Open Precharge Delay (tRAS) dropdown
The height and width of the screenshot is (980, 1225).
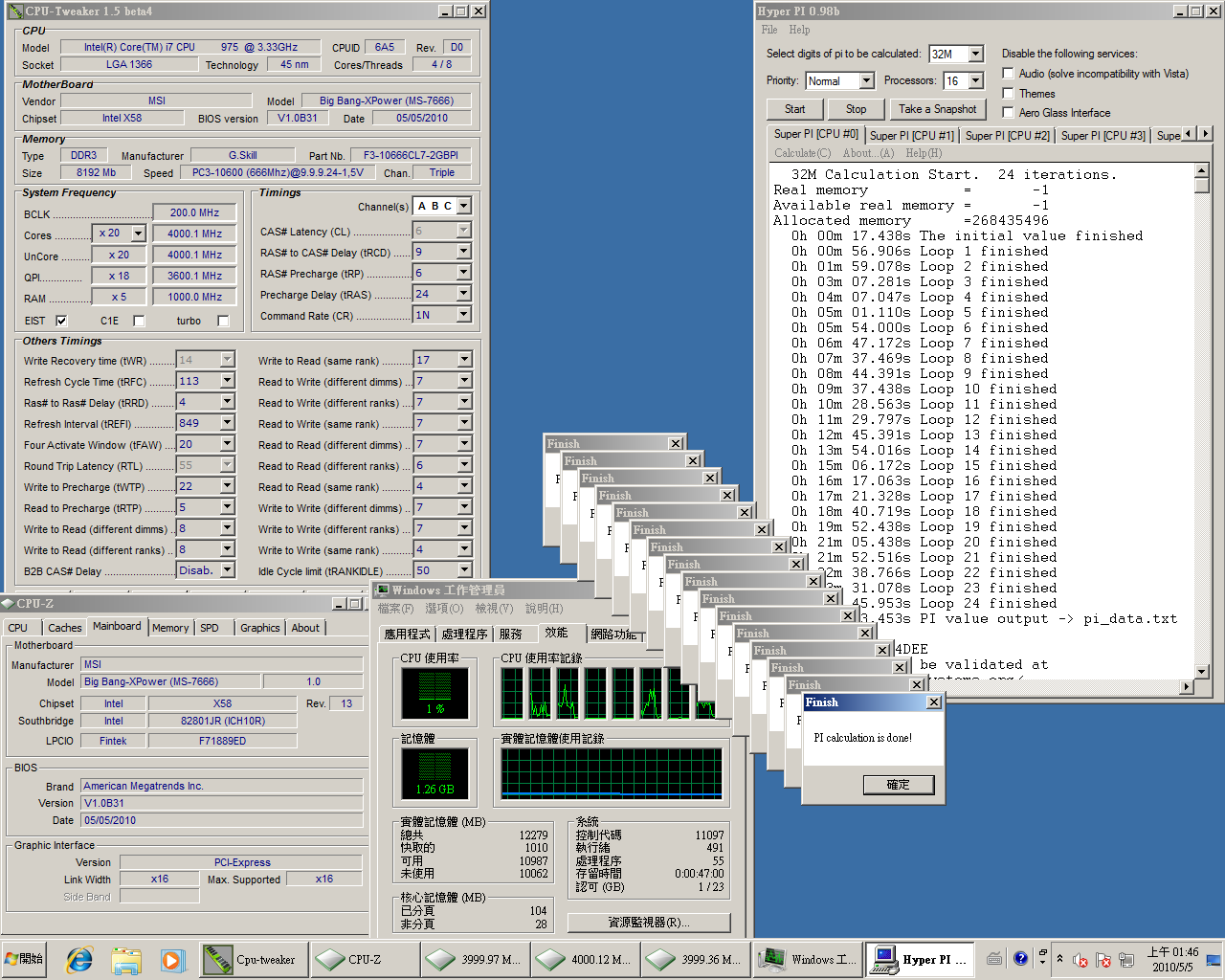coord(463,294)
